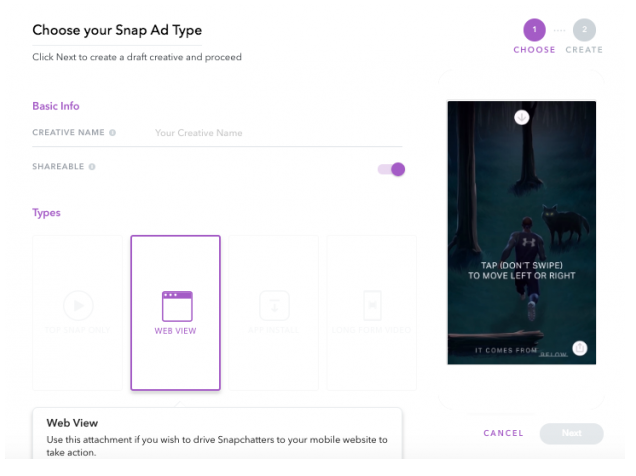Toggle the Shareable switch off
Screen dimensions: 636x476
coord(391,169)
